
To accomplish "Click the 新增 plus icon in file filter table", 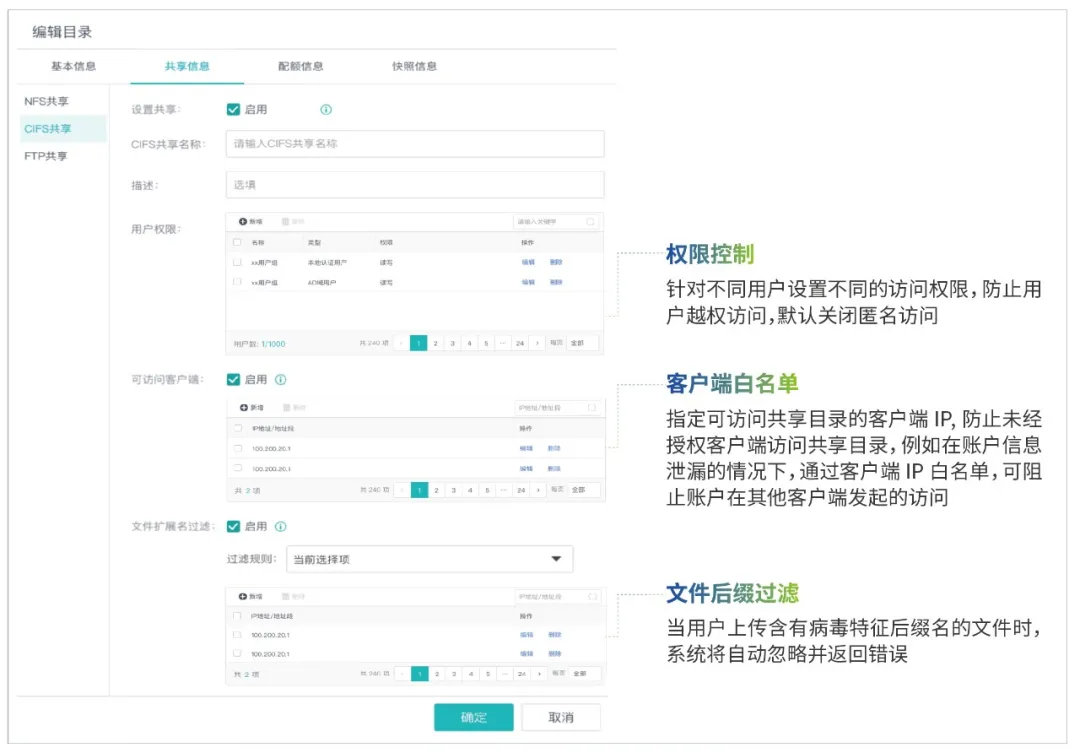I will (x=243, y=596).
